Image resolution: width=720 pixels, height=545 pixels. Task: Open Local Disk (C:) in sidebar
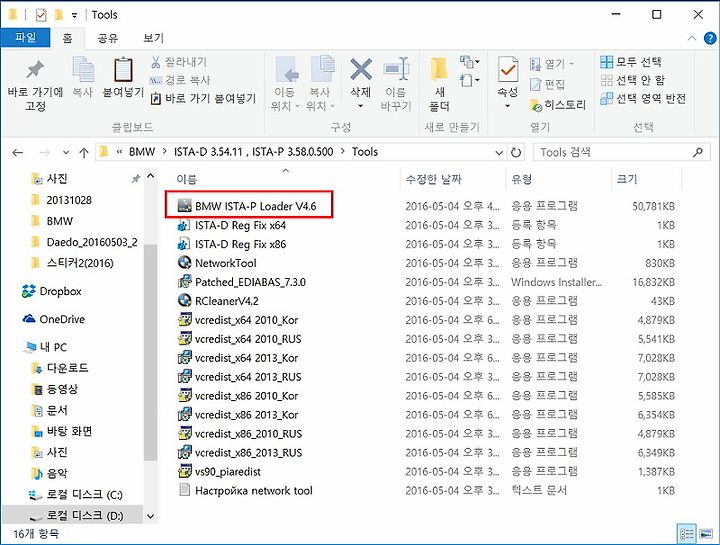point(76,494)
